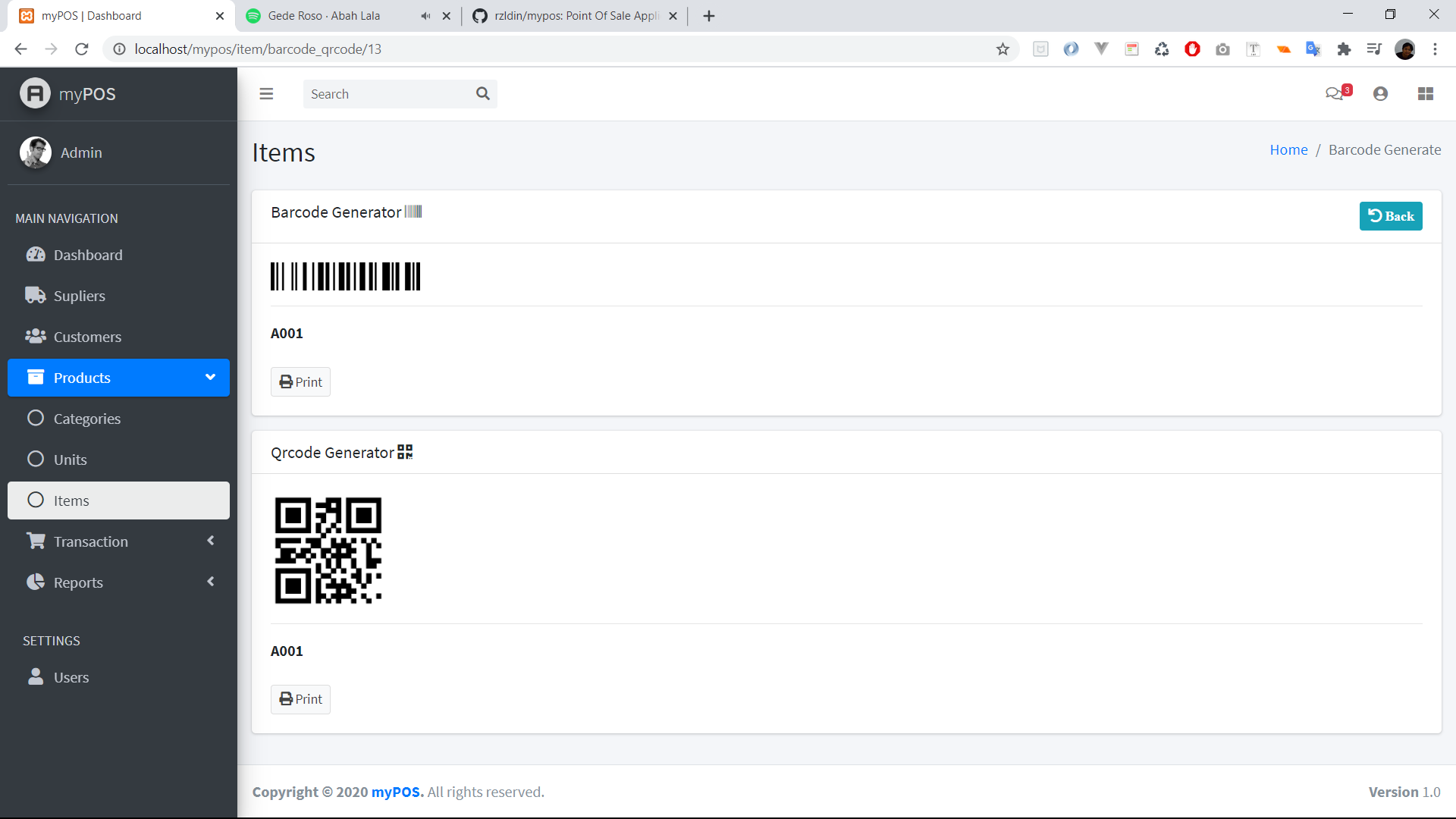1456x819 pixels.
Task: Open the Dashboard from the sidebar
Action: pos(89,255)
